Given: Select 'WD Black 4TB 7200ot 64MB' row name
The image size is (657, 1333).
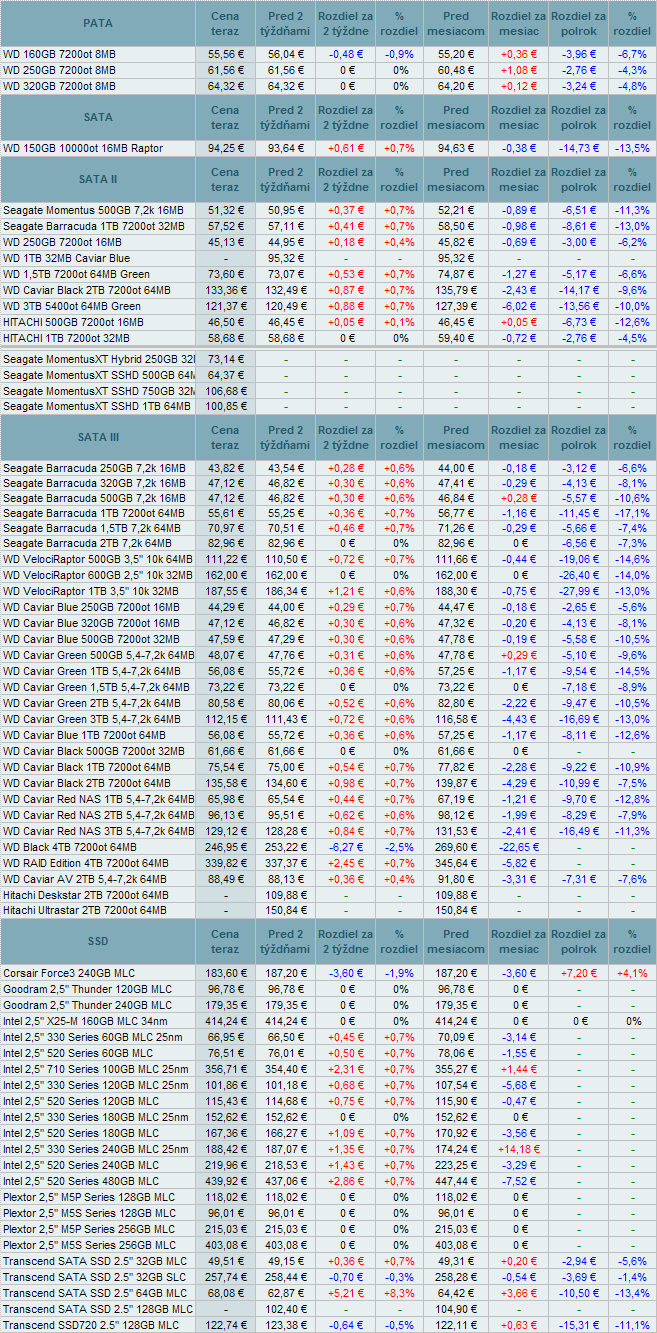Looking at the screenshot, I should (x=69, y=847).
